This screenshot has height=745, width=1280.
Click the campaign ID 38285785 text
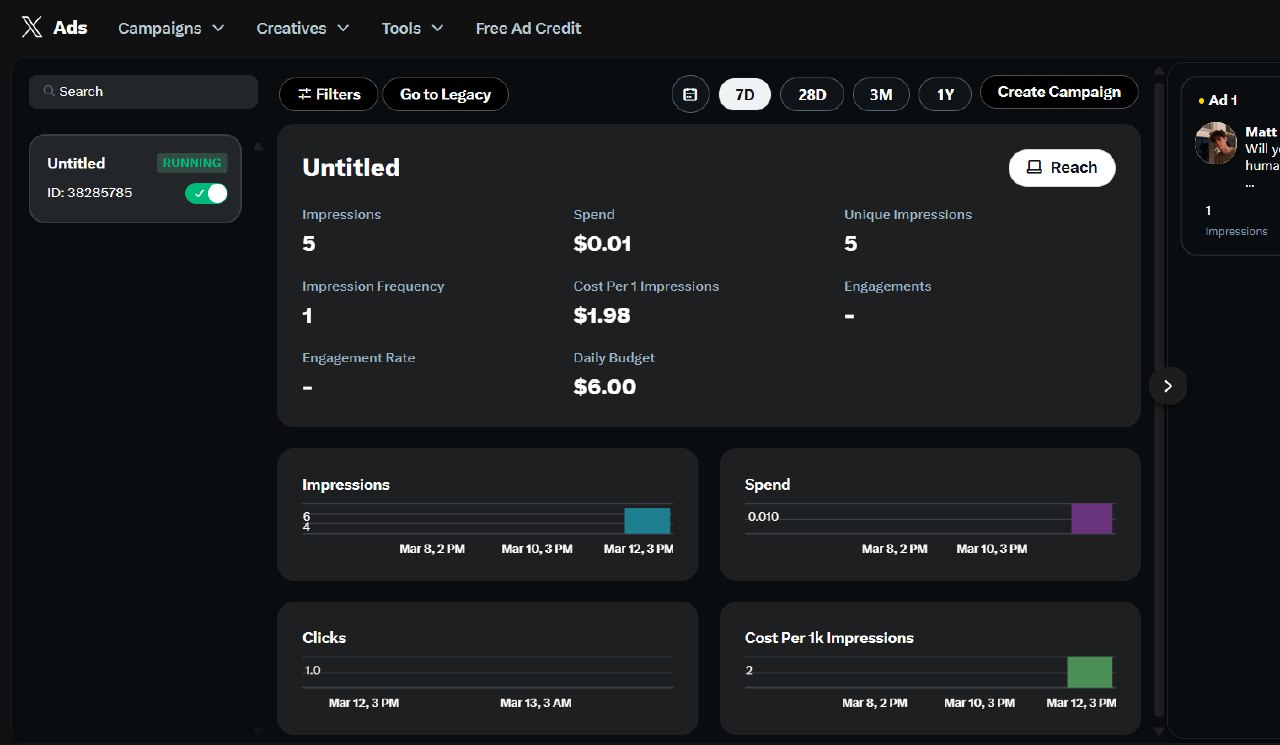coord(90,192)
